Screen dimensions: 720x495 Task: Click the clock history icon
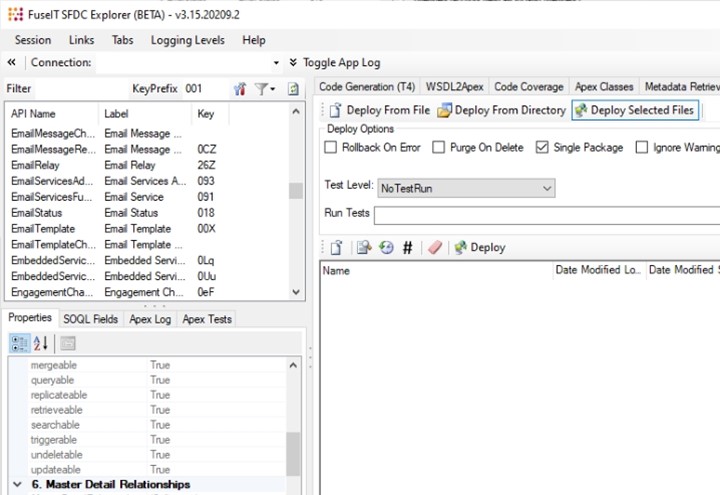click(386, 248)
